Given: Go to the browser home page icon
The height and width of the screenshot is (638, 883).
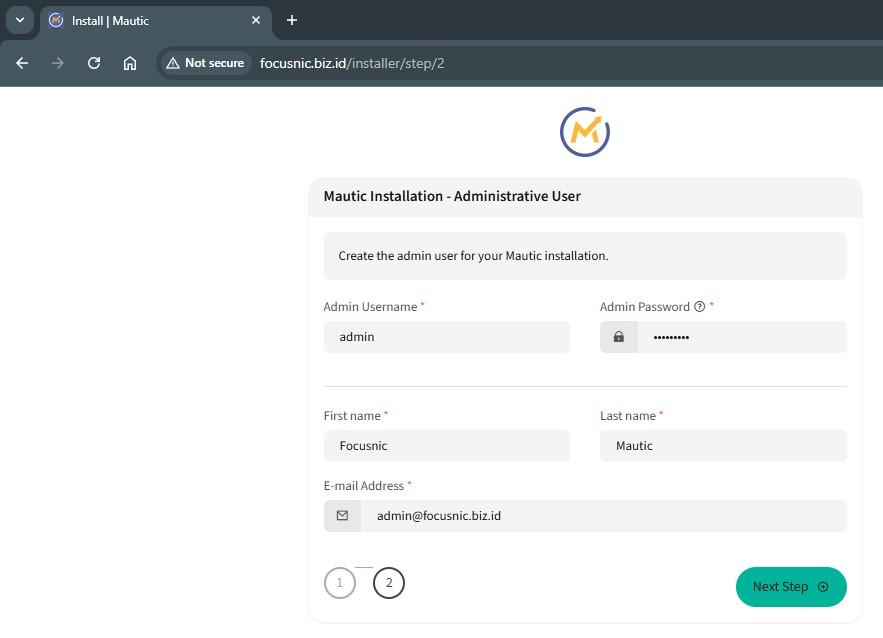Looking at the screenshot, I should [130, 63].
